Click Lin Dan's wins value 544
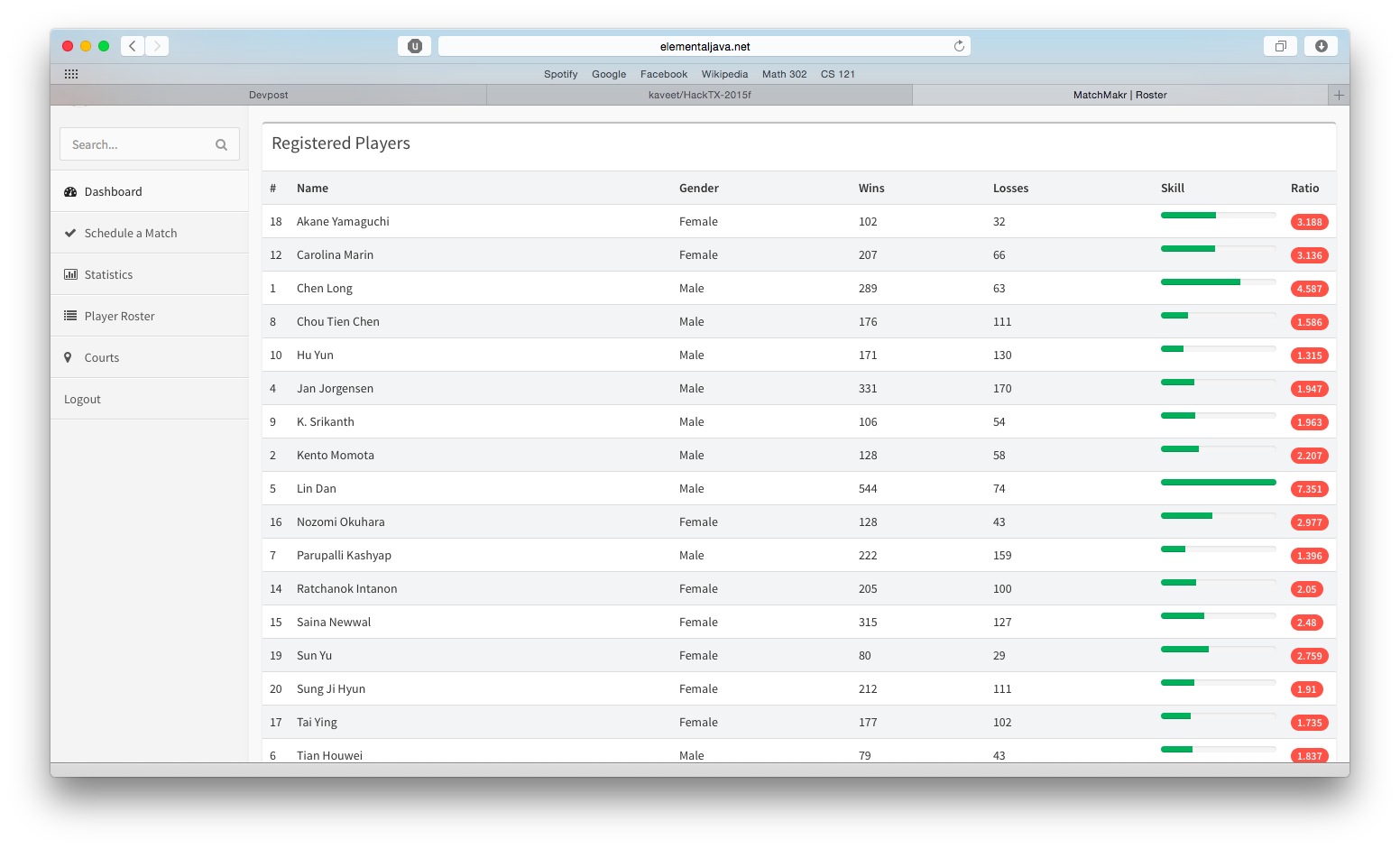 [868, 488]
